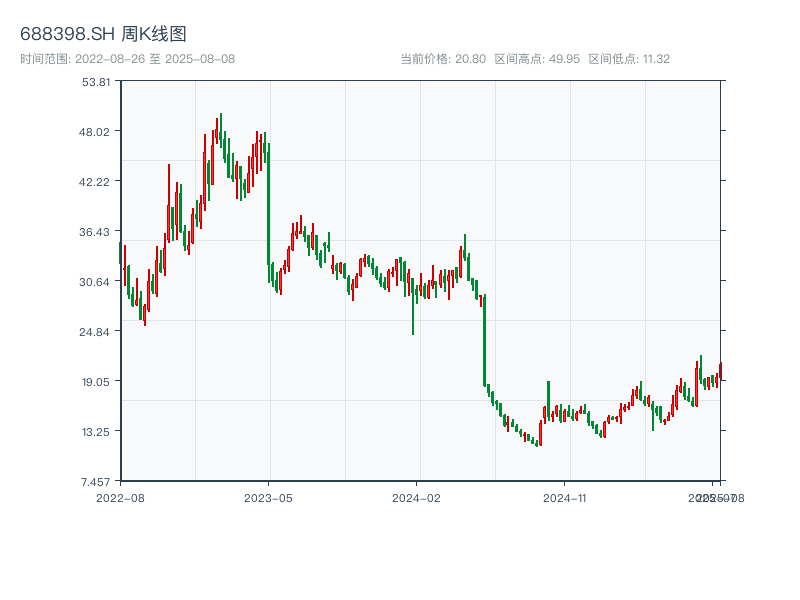Image resolution: width=800 pixels, height=600 pixels.
Task: Select the 42.22 y-axis price label
Action: pyautogui.click(x=97, y=182)
